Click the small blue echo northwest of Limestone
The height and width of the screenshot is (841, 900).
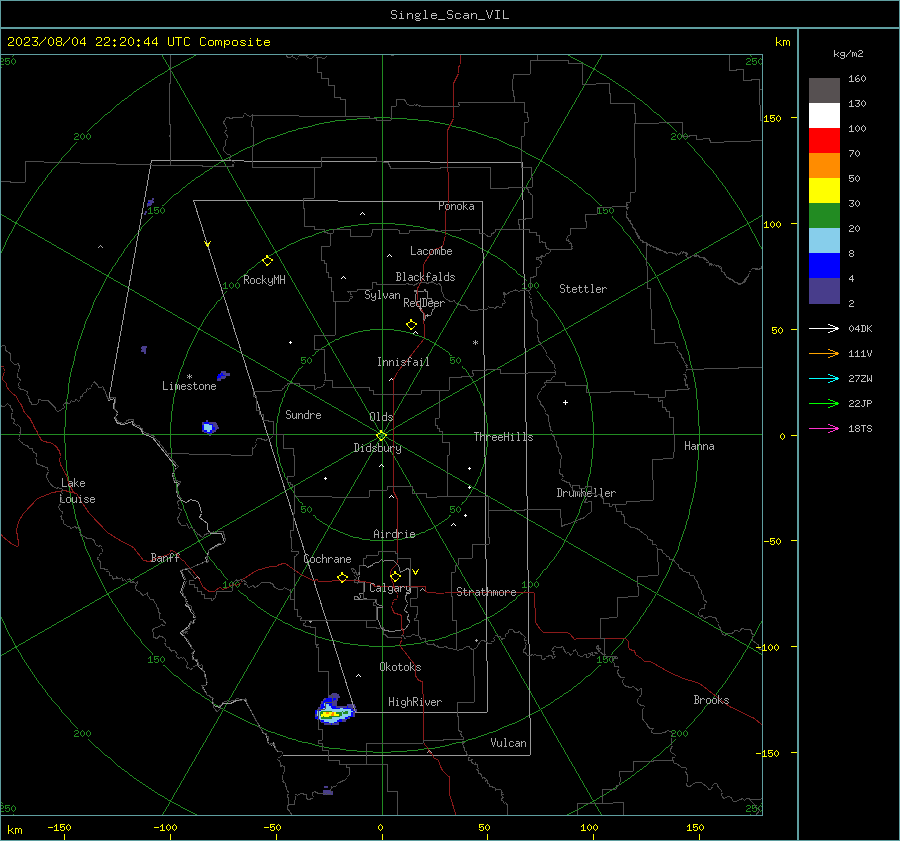pos(143,349)
